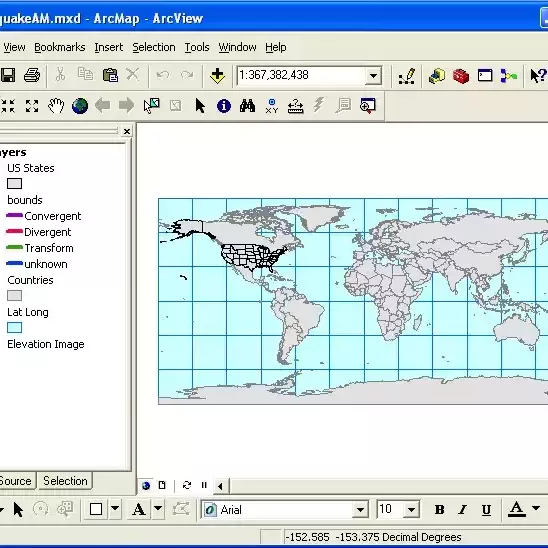Click the Cut scissors icon

click(x=60, y=75)
